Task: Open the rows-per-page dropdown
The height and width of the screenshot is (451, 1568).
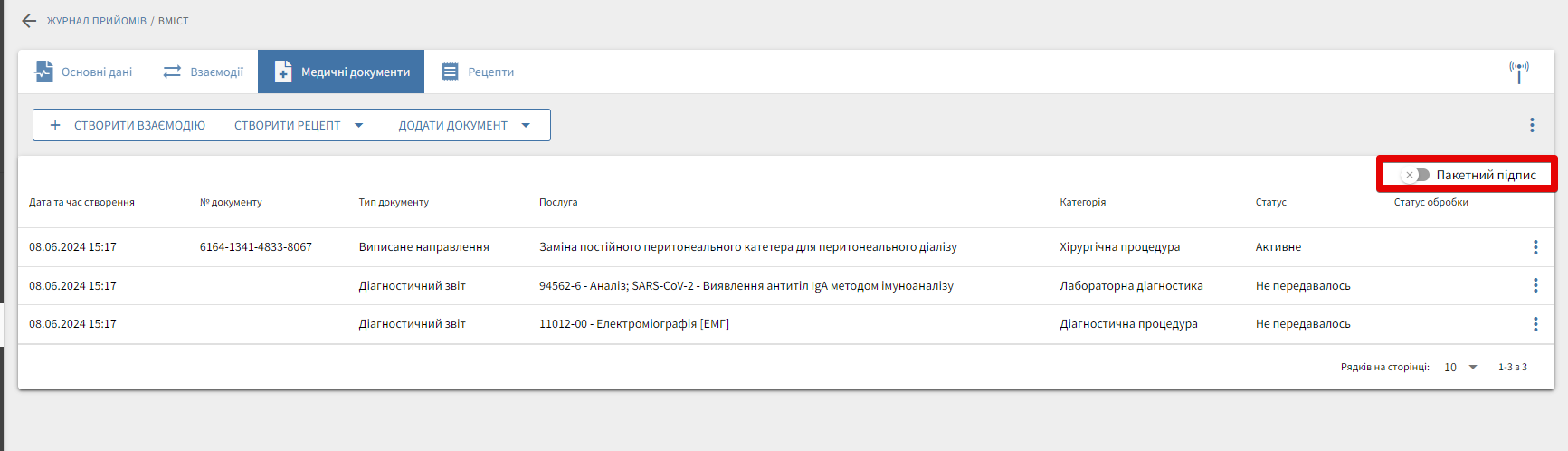Action: (1460, 367)
